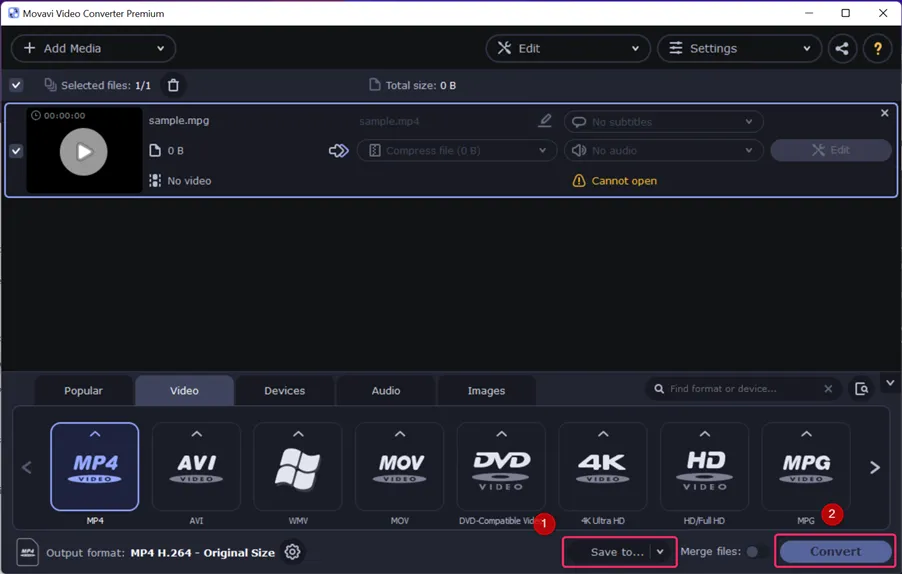The height and width of the screenshot is (574, 902).
Task: Click the detect device icon
Action: 861,389
